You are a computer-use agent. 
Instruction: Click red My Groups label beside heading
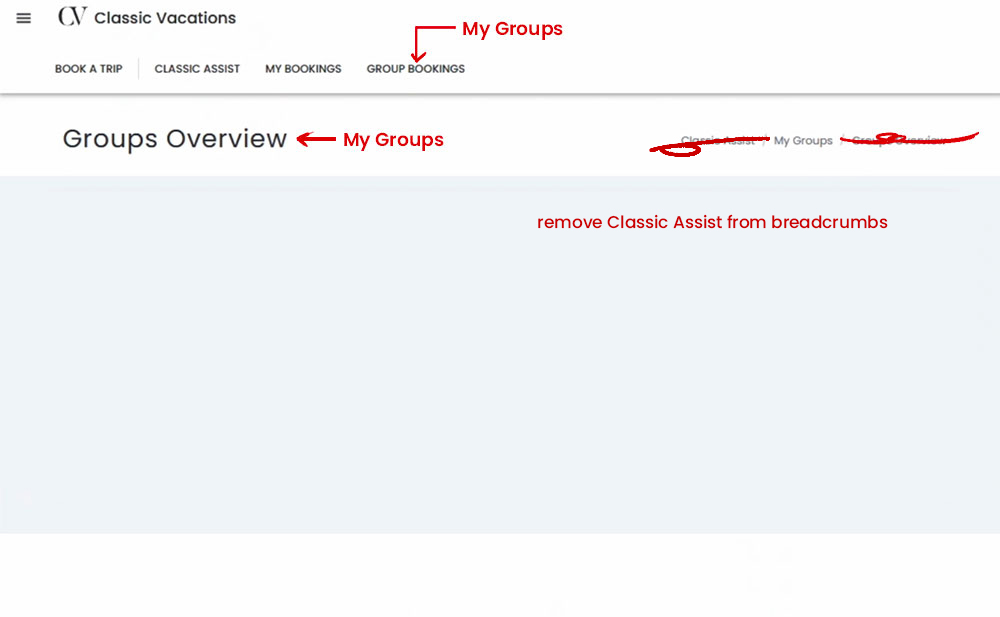click(x=393, y=140)
